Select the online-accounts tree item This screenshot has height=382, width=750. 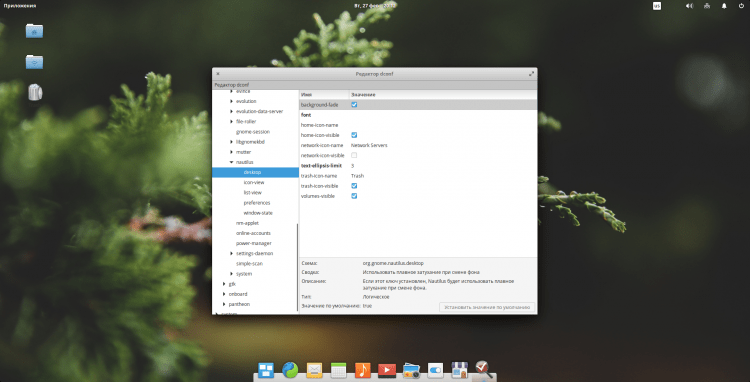[x=255, y=233]
